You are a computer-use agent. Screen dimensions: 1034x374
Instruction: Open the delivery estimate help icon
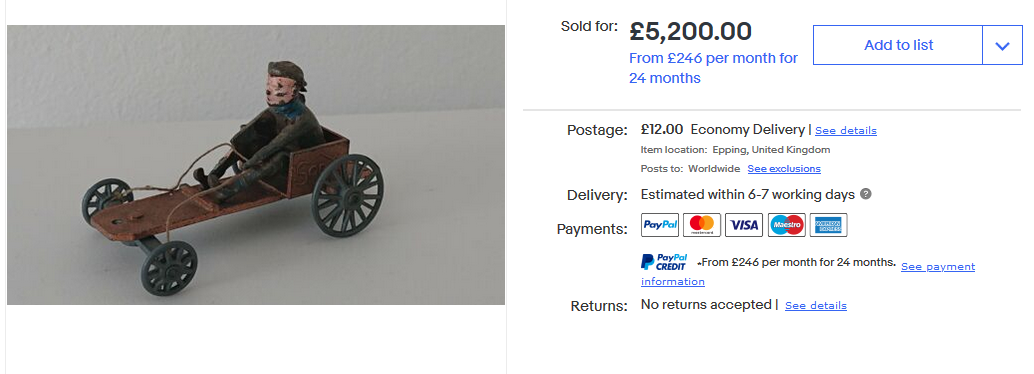867,195
